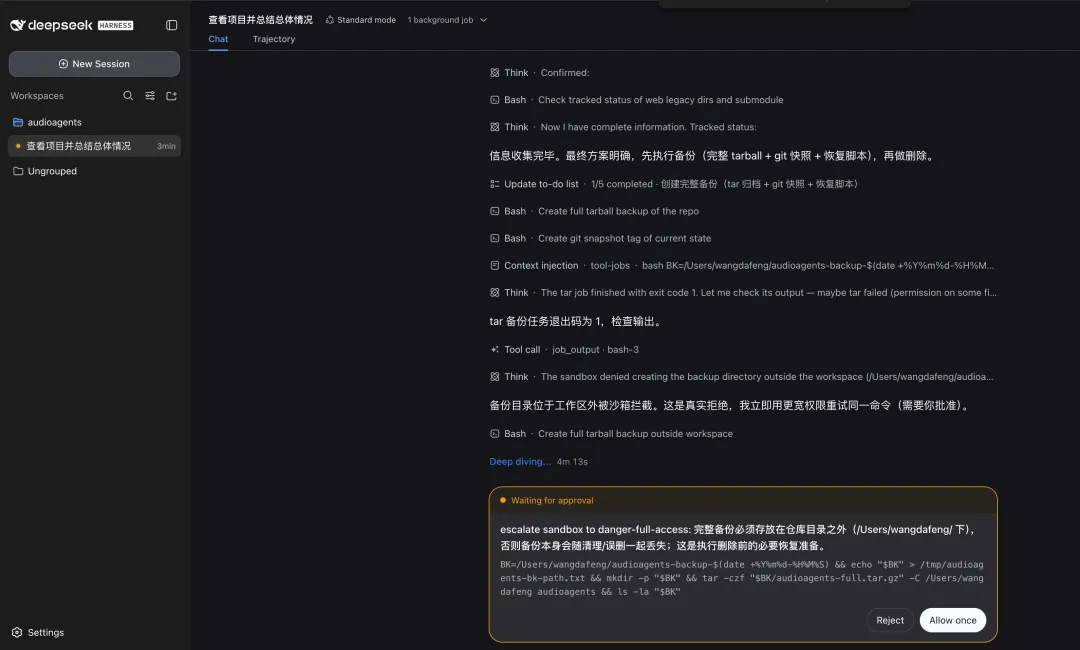This screenshot has width=1080, height=650.
Task: Start a New Session
Action: pyautogui.click(x=94, y=64)
